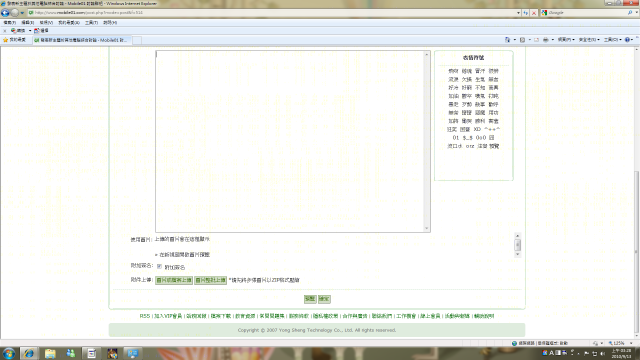640x360 pixels.
Task: Expand the address bar history dropdown arrow
Action: (x=518, y=13)
